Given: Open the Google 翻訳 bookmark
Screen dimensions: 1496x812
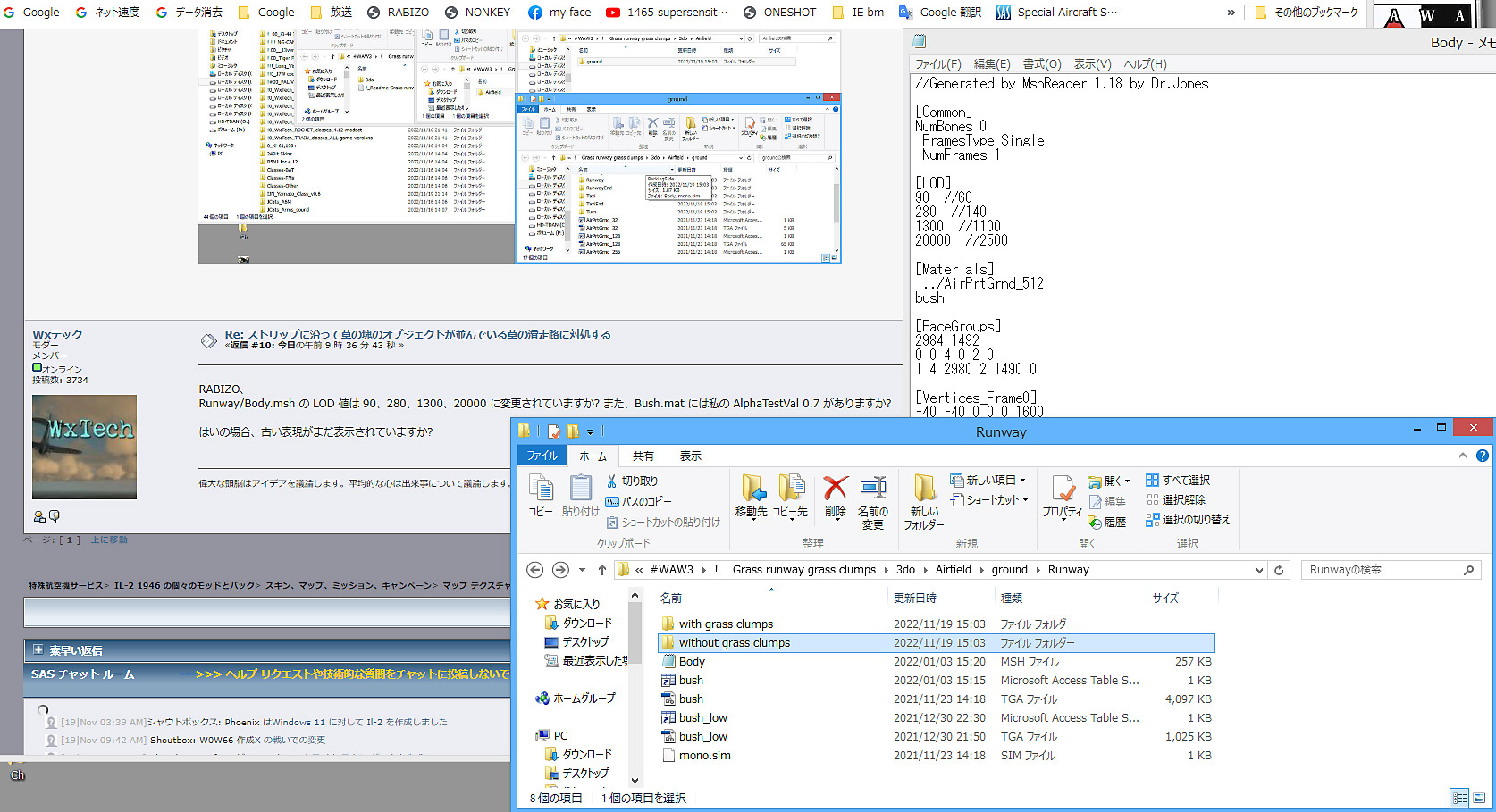Looking at the screenshot, I should pyautogui.click(x=939, y=13).
